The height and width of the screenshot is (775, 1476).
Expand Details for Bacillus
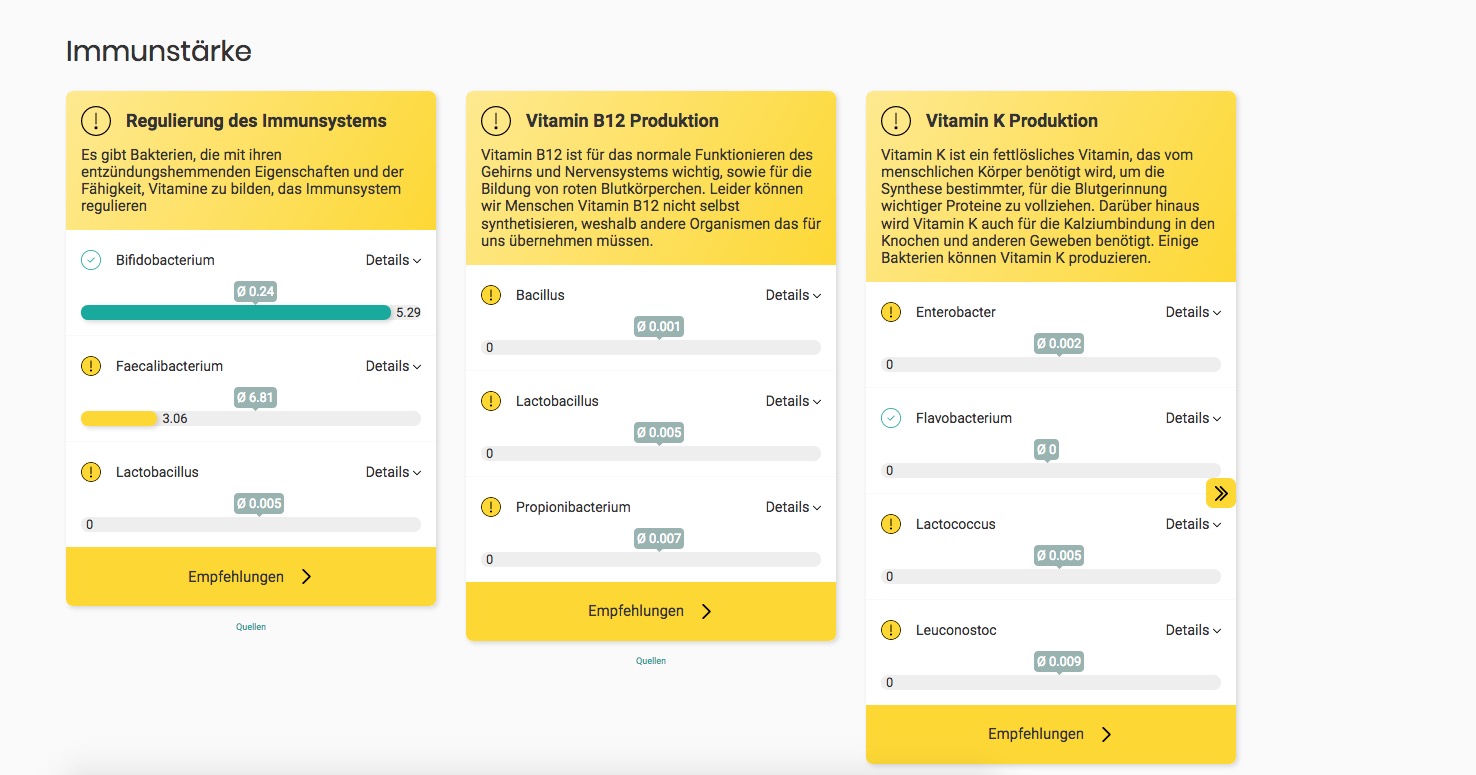[793, 295]
